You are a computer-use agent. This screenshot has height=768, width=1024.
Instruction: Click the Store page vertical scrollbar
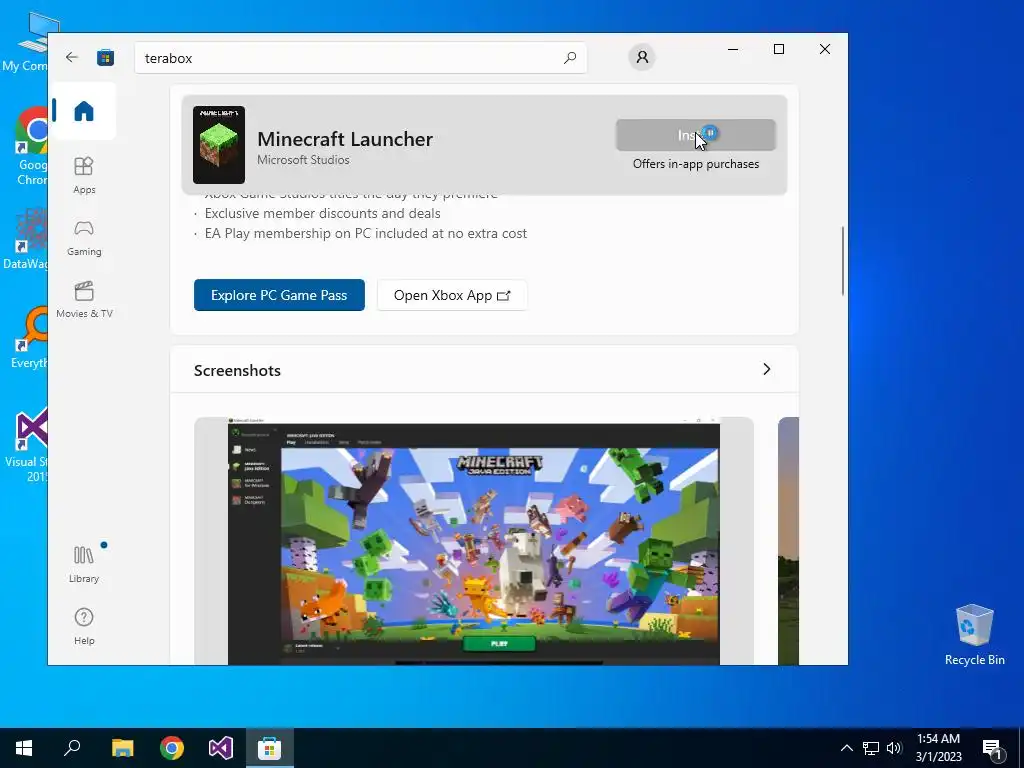point(842,261)
